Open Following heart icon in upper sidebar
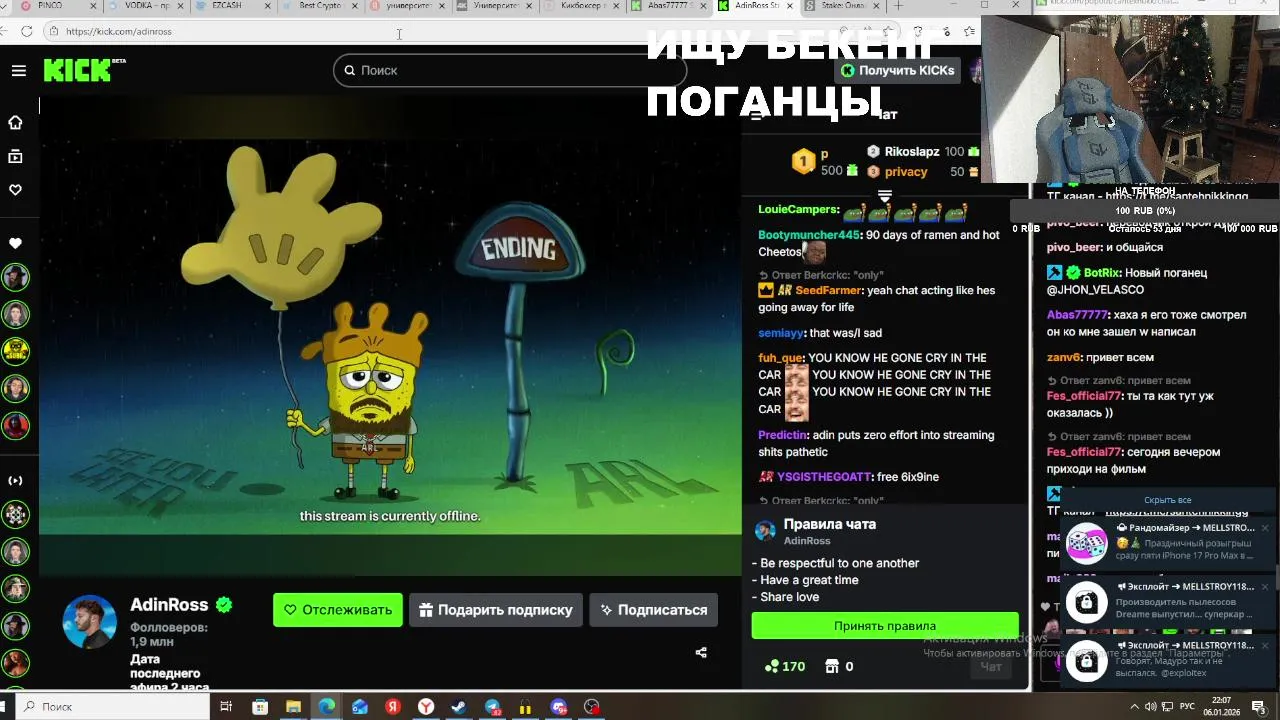Screen dimensions: 1280x720 coord(15,190)
